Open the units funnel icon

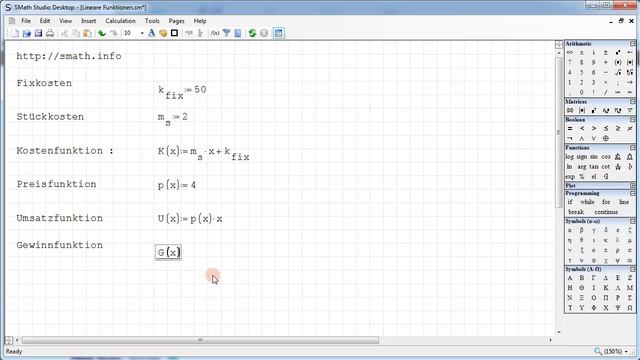click(227, 33)
